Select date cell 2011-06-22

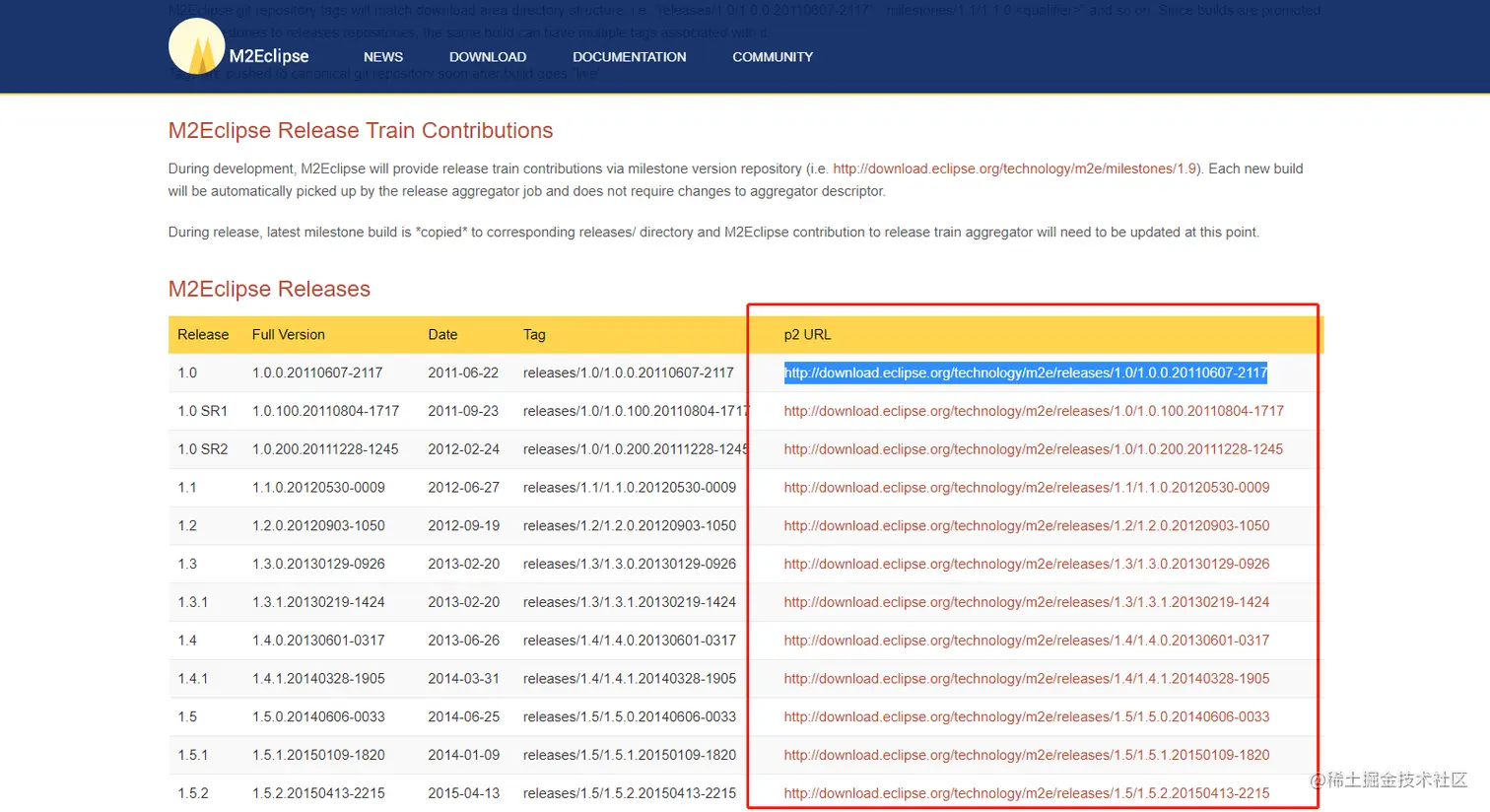click(x=463, y=372)
